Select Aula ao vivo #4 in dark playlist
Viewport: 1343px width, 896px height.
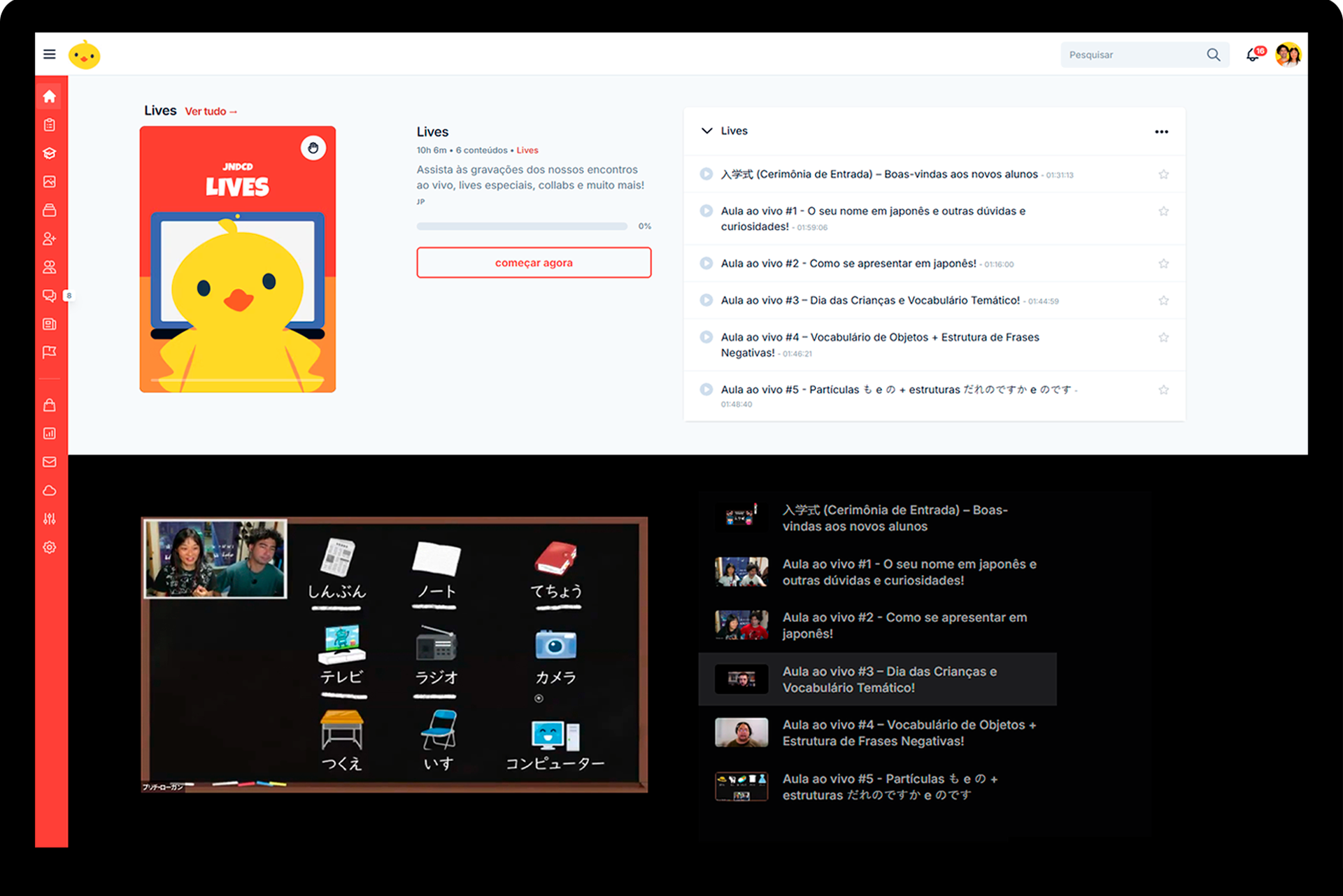pos(877,733)
